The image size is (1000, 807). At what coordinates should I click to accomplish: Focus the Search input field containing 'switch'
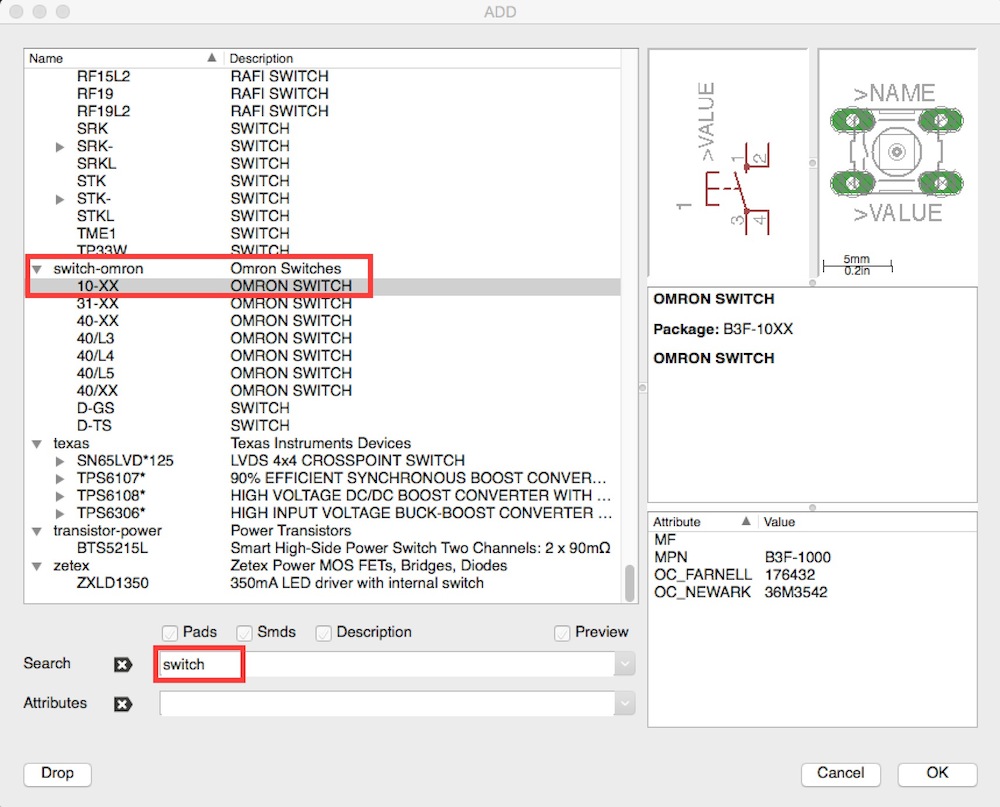pos(387,665)
